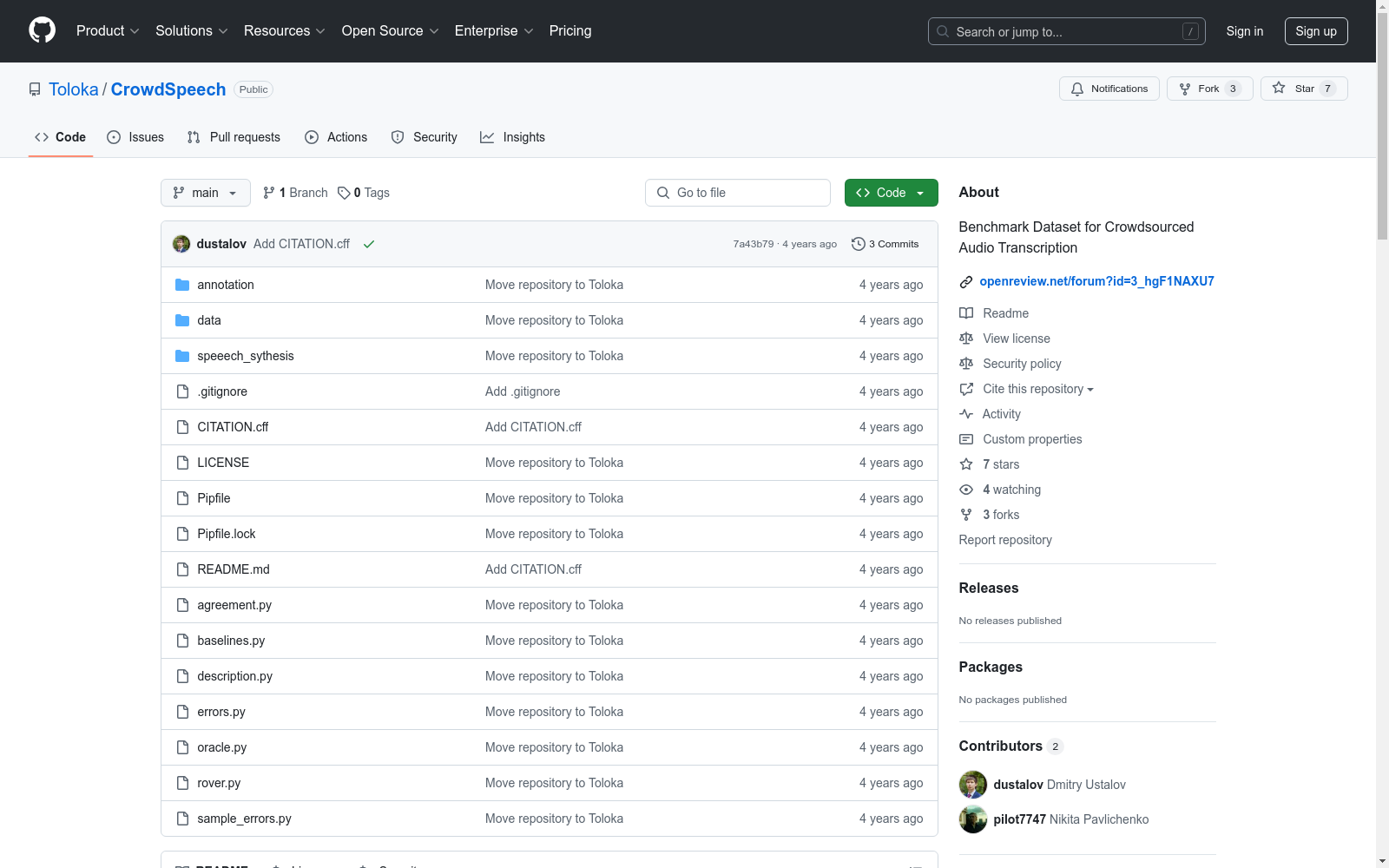Screen dimensions: 1389x868
Task: Click the data folder icon
Action: pyautogui.click(x=182, y=320)
